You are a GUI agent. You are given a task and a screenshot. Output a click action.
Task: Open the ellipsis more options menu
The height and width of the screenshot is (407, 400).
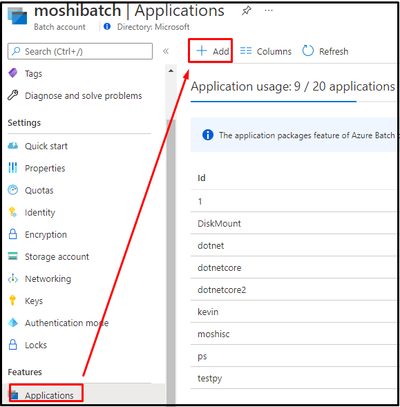click(269, 11)
